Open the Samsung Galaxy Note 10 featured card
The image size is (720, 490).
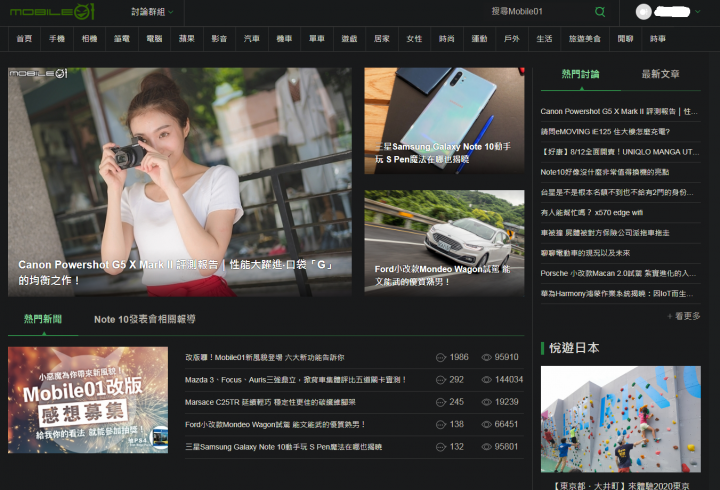[444, 121]
